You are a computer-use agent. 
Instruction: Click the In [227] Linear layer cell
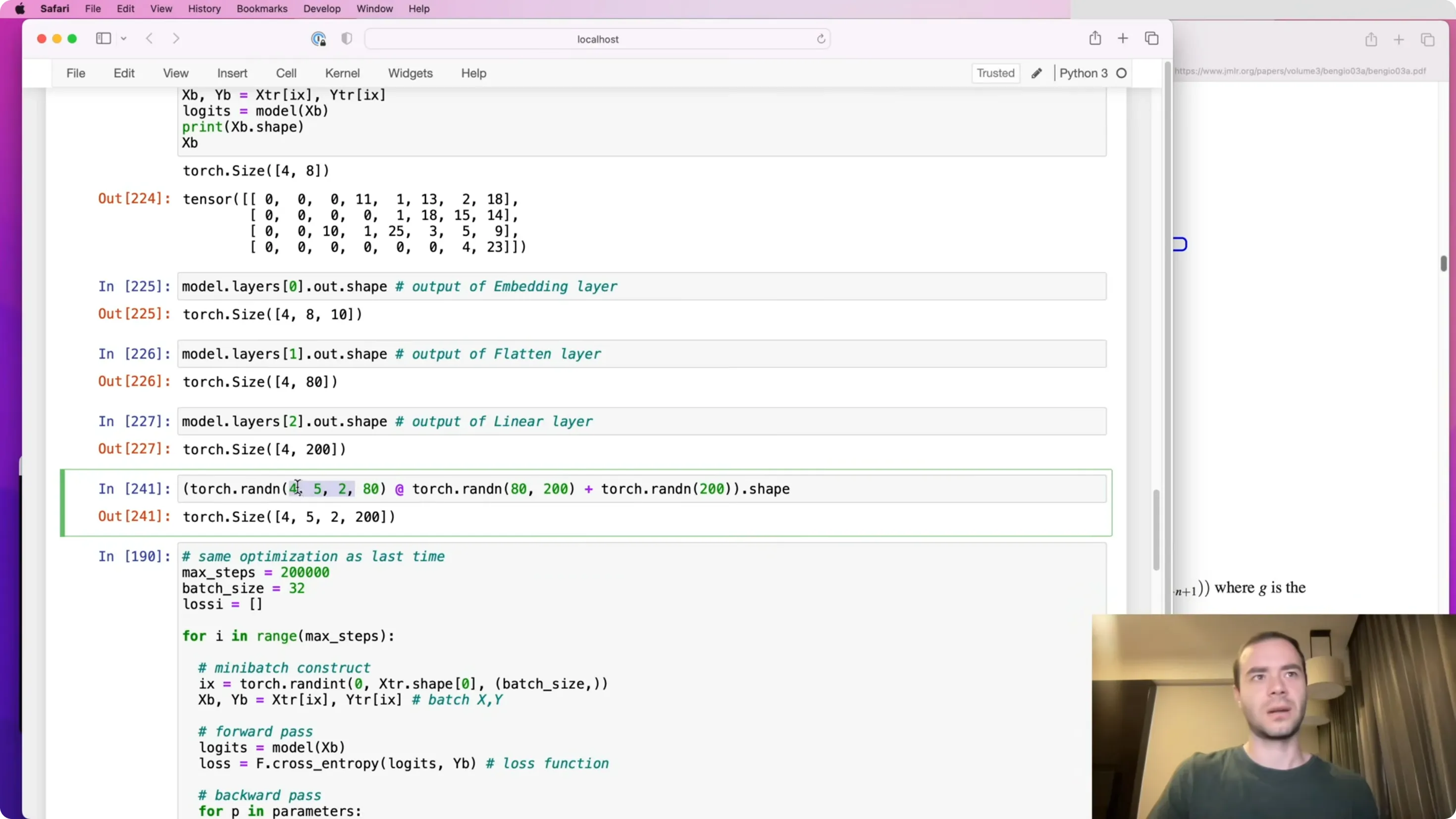click(641, 422)
